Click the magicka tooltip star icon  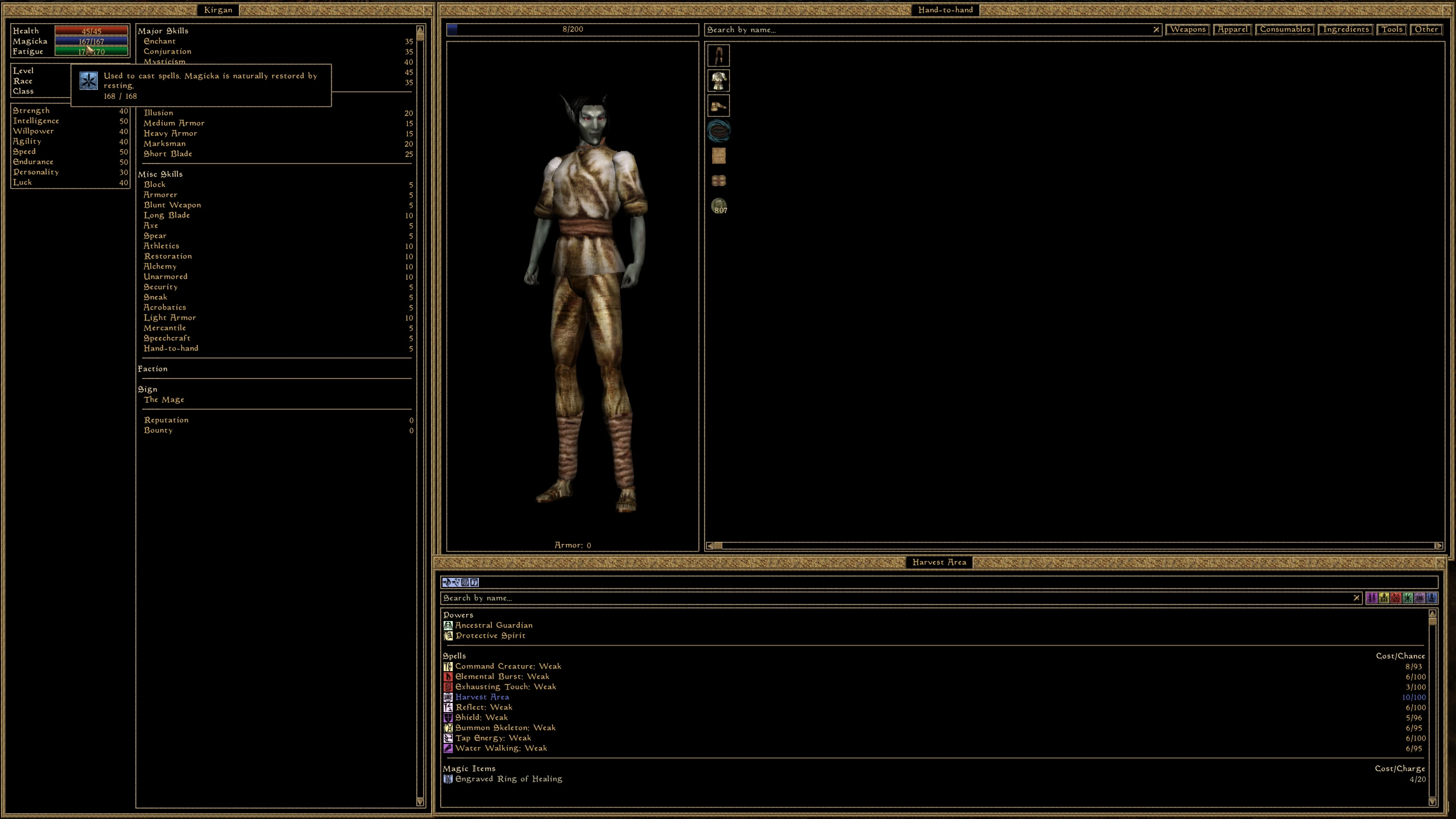click(x=88, y=81)
